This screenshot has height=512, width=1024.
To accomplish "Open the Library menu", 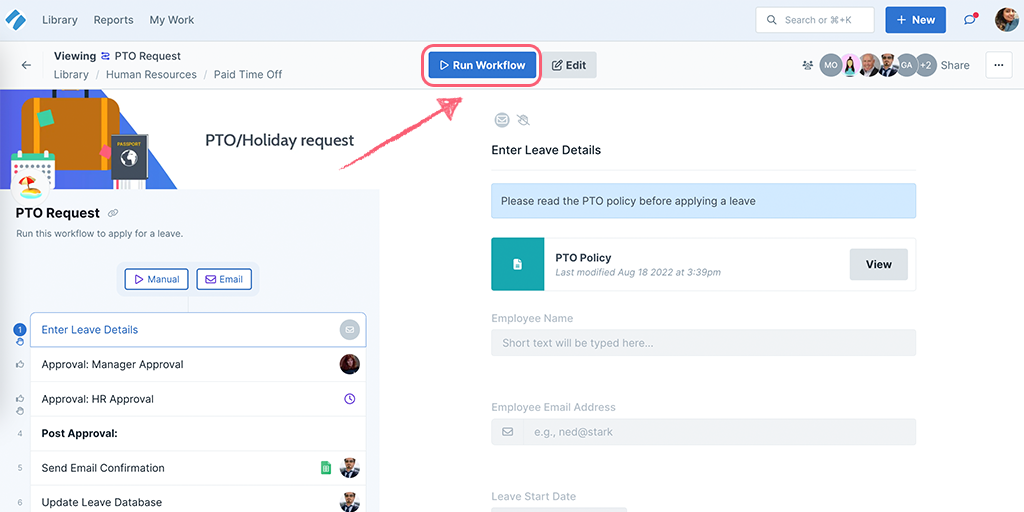I will click(x=59, y=20).
